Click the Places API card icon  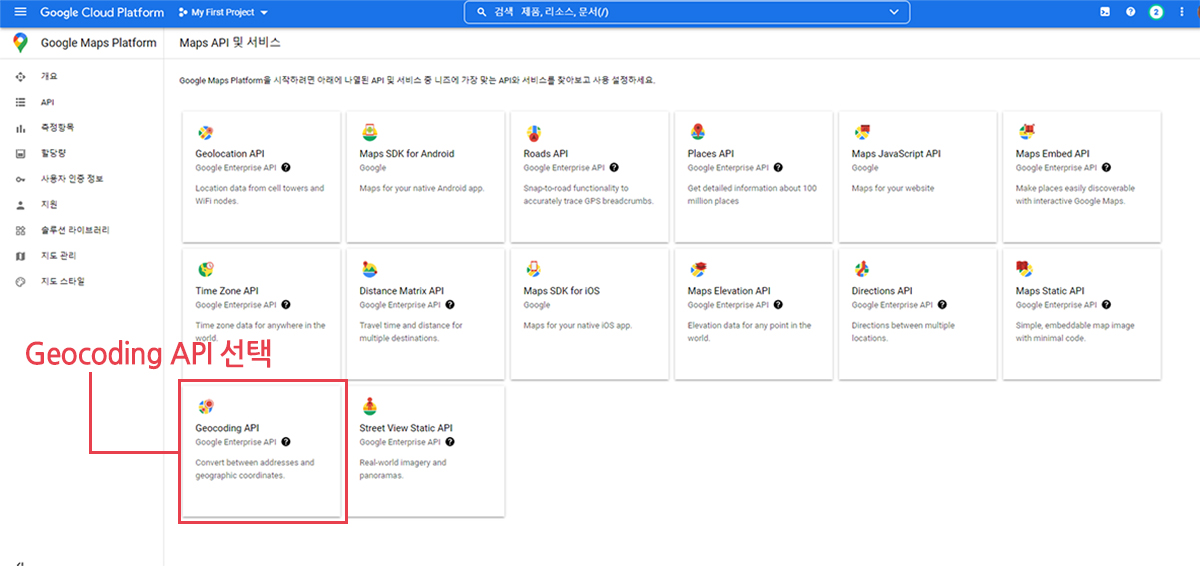(x=697, y=132)
